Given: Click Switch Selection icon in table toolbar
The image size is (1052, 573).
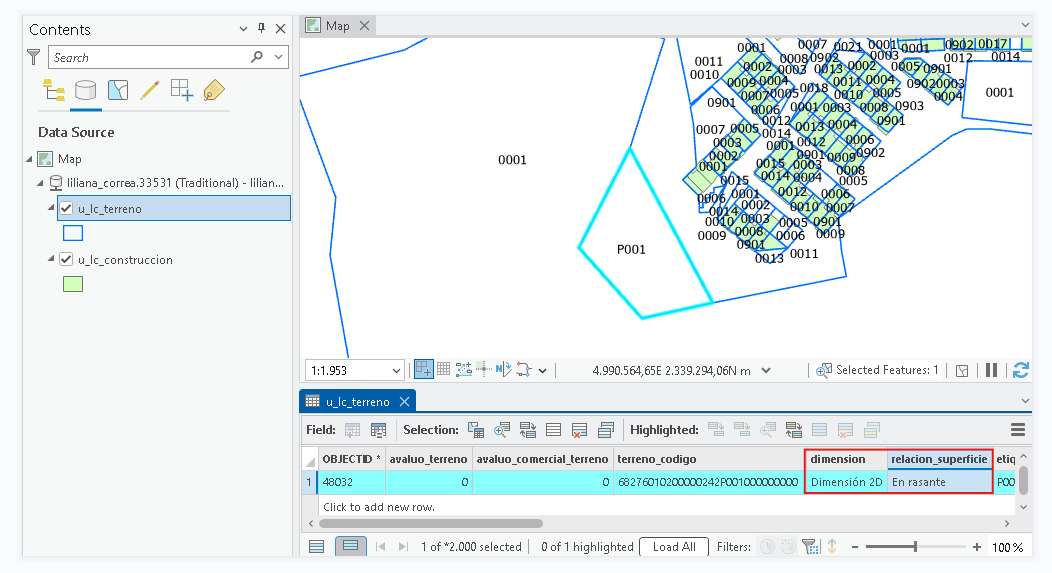Looking at the screenshot, I should coord(527,430).
